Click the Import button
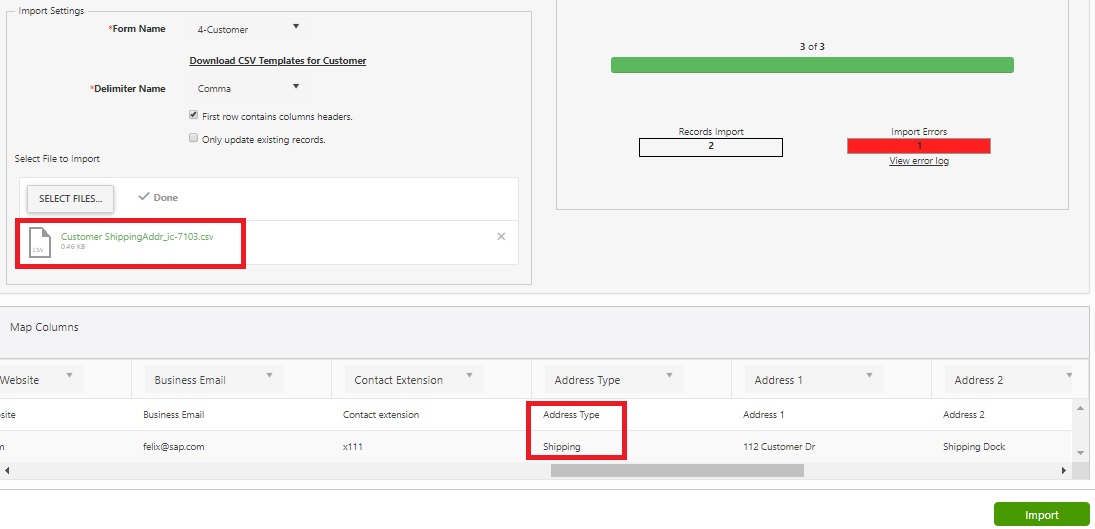 (1041, 515)
